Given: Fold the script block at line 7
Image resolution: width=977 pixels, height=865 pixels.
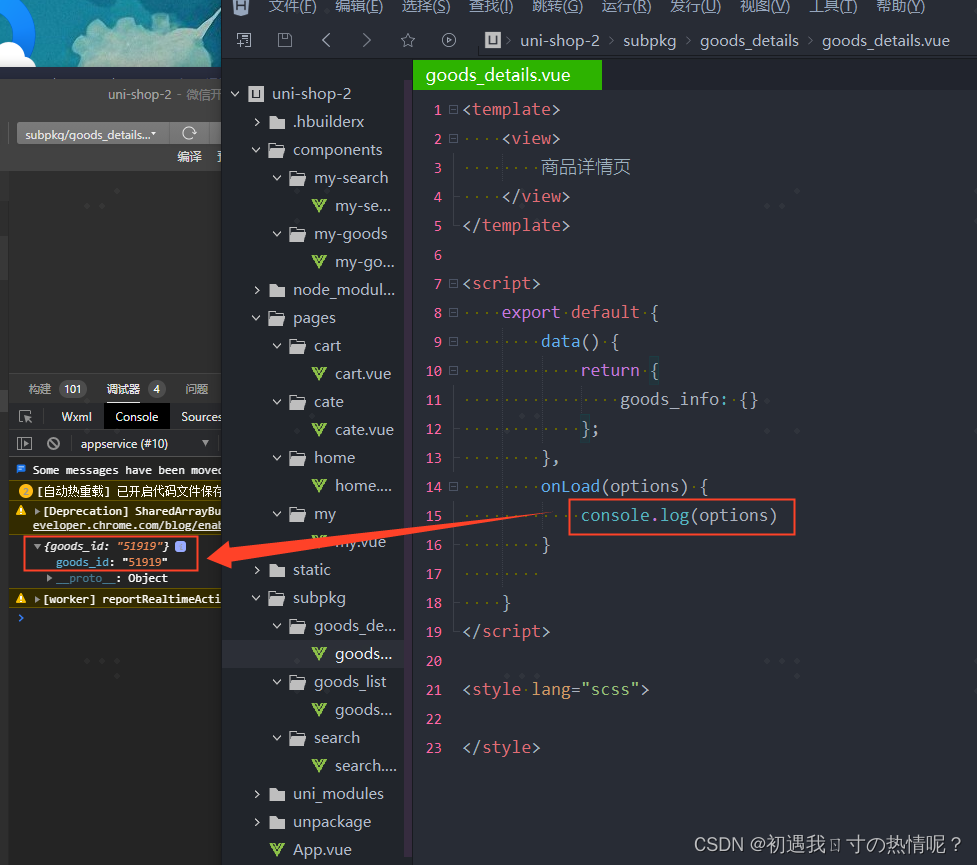Looking at the screenshot, I should pos(454,284).
